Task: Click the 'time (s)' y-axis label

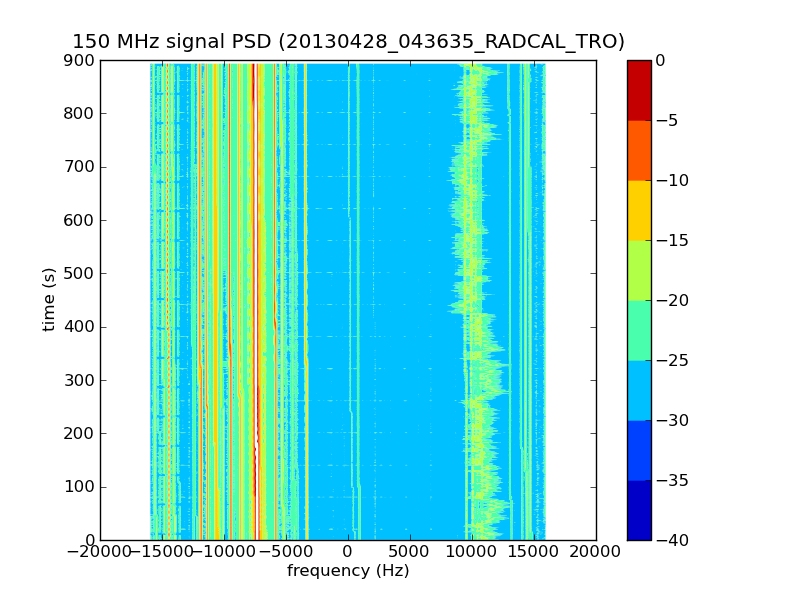Action: coord(49,300)
